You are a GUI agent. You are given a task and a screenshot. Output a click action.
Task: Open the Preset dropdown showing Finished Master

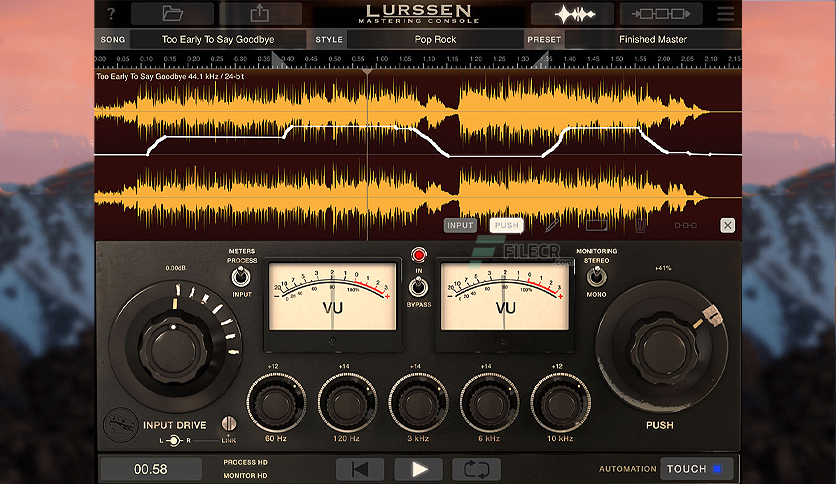tap(653, 39)
